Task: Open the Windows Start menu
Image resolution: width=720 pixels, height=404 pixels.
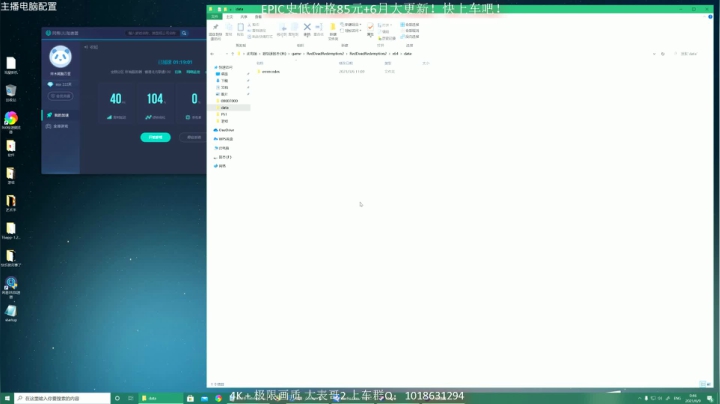Action: tap(7, 398)
